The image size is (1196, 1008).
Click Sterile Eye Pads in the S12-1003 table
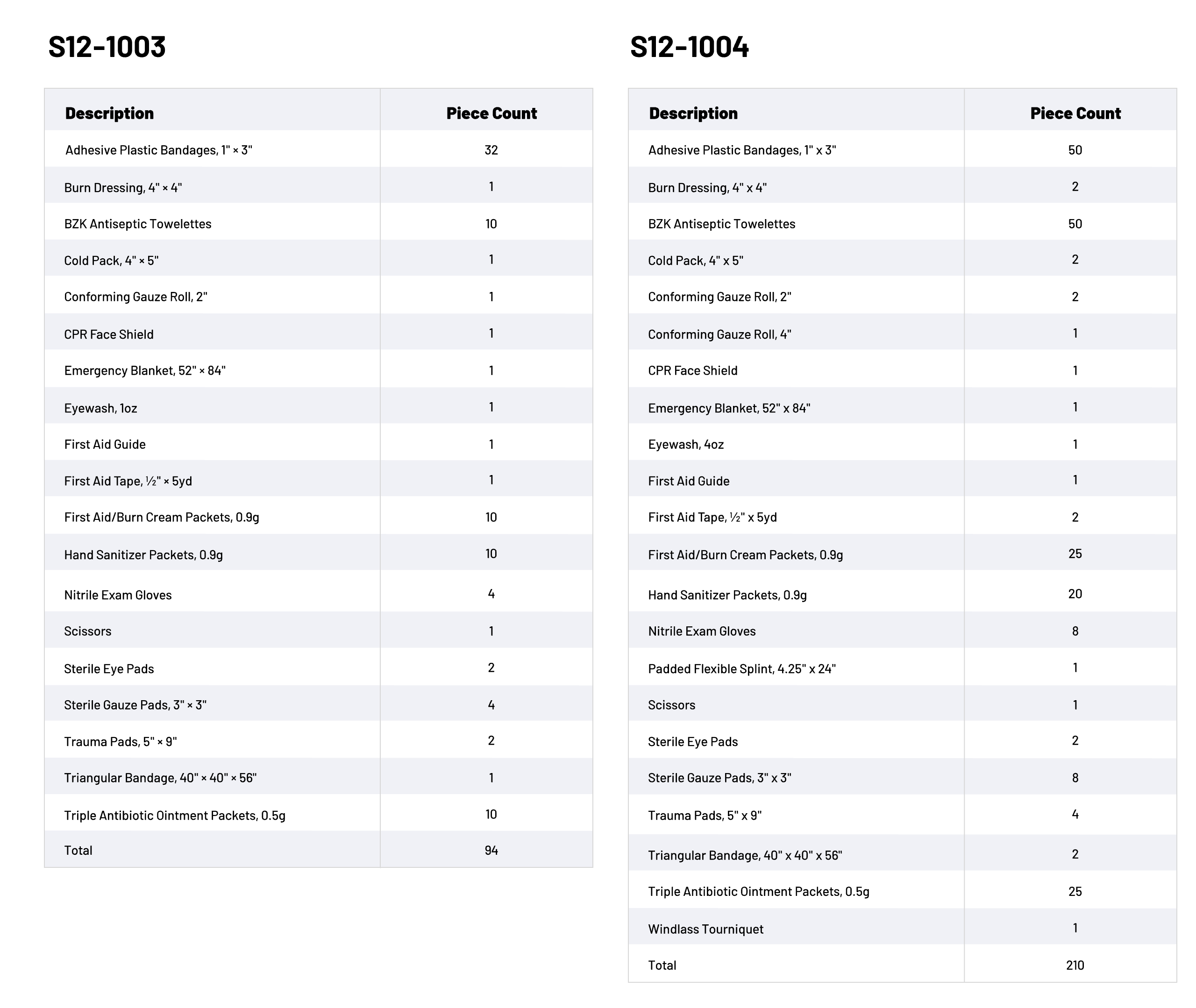point(108,668)
